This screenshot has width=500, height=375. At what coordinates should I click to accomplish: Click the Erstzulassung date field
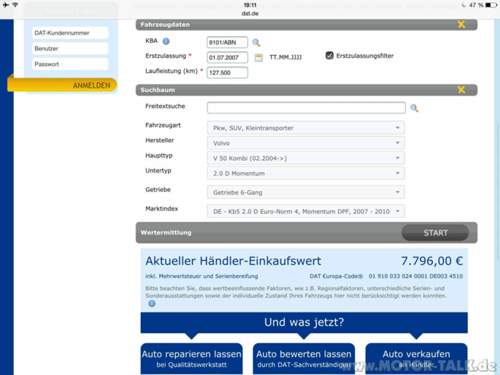point(227,57)
